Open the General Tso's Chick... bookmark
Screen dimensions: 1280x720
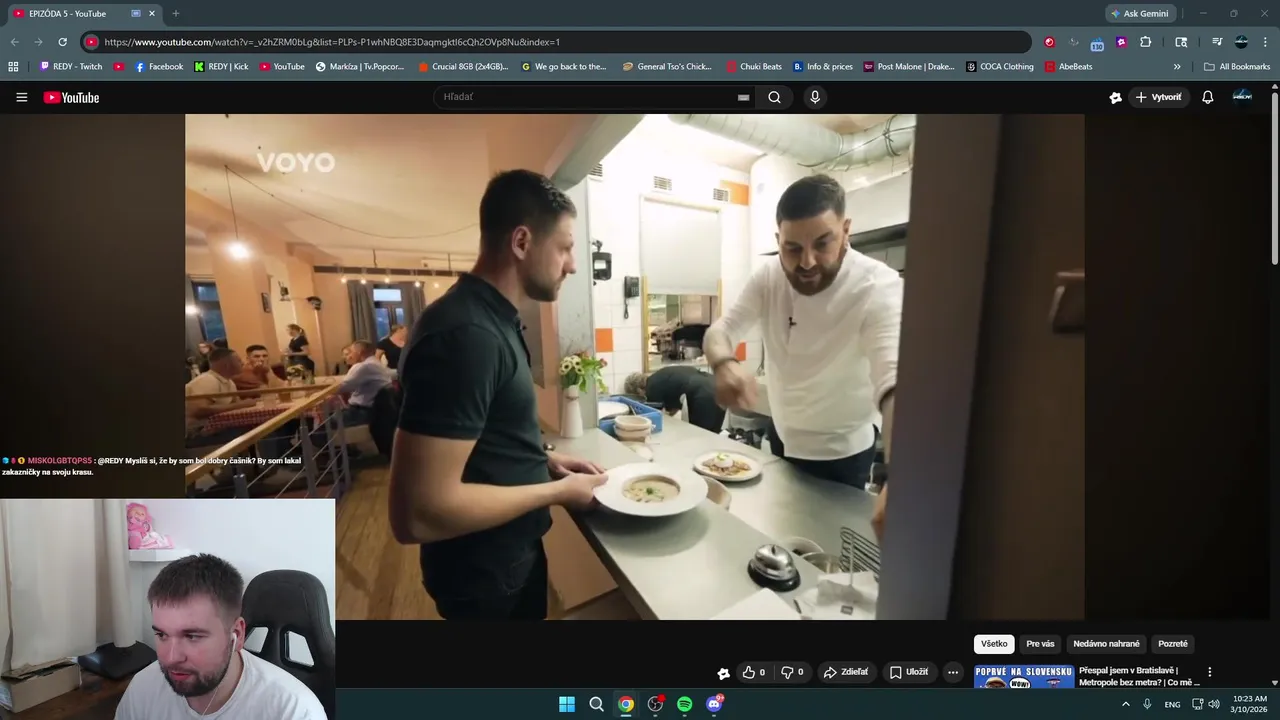pos(667,67)
